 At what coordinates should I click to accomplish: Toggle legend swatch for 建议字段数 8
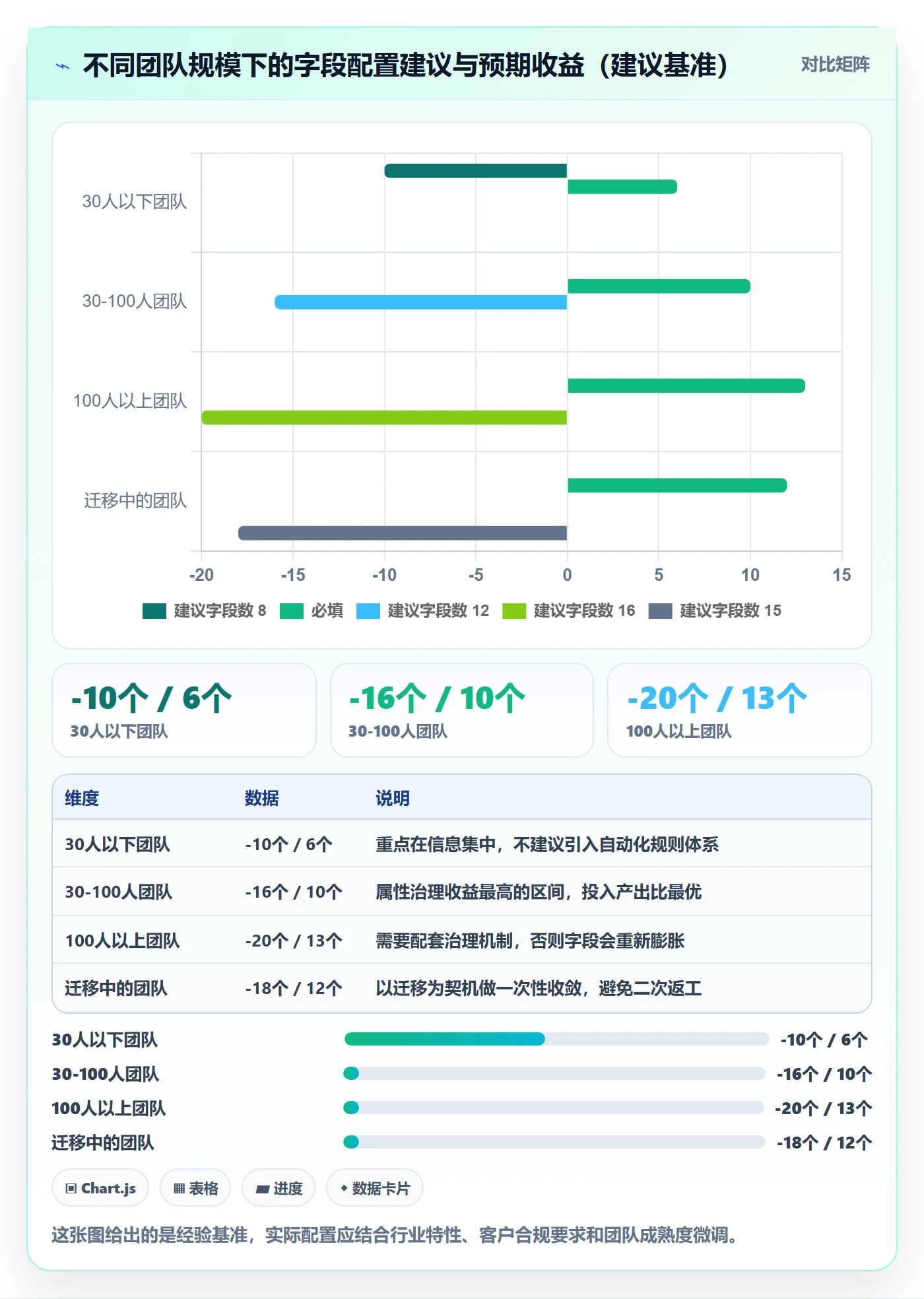point(154,611)
